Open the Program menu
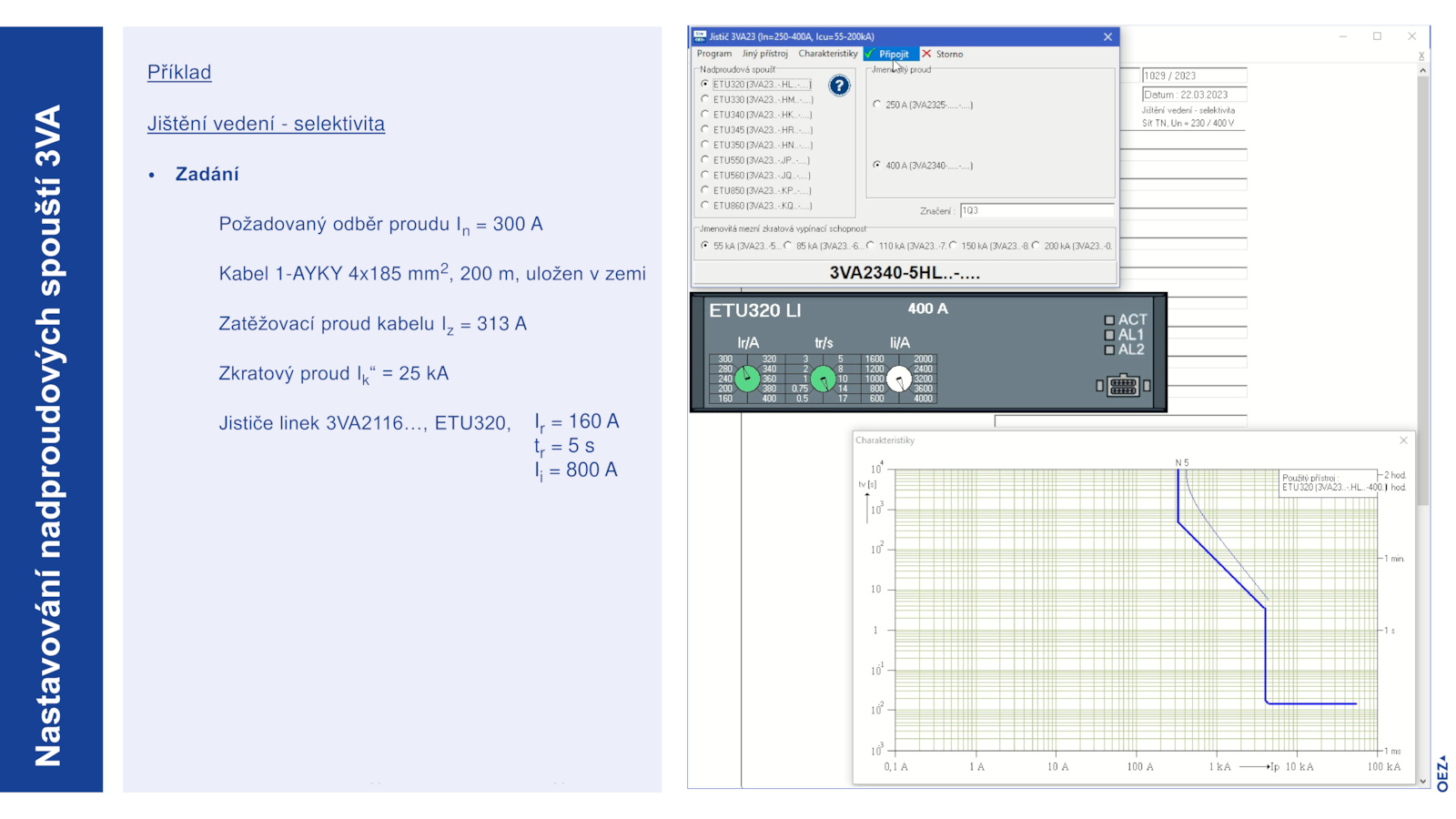 click(713, 54)
